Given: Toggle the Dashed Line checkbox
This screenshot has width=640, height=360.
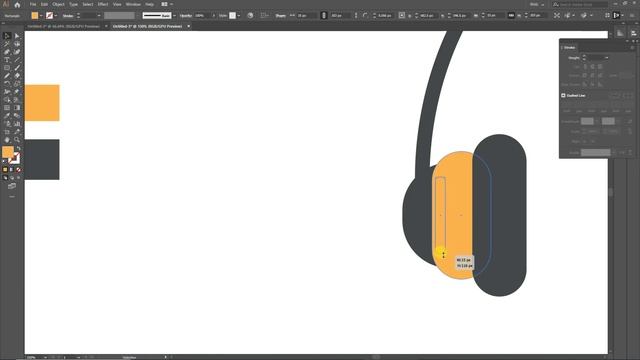Looking at the screenshot, I should click(x=563, y=96).
